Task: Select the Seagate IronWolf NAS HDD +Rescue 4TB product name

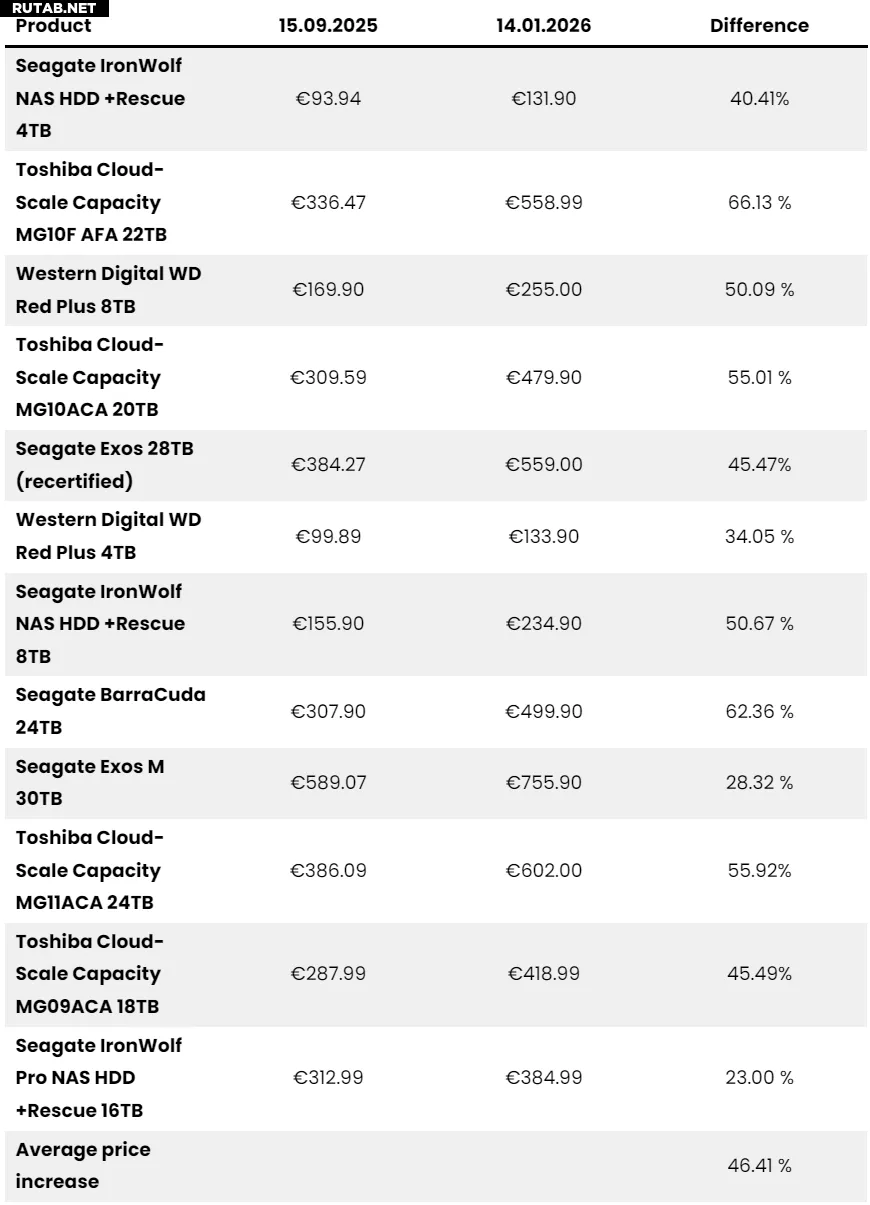Action: coord(100,98)
